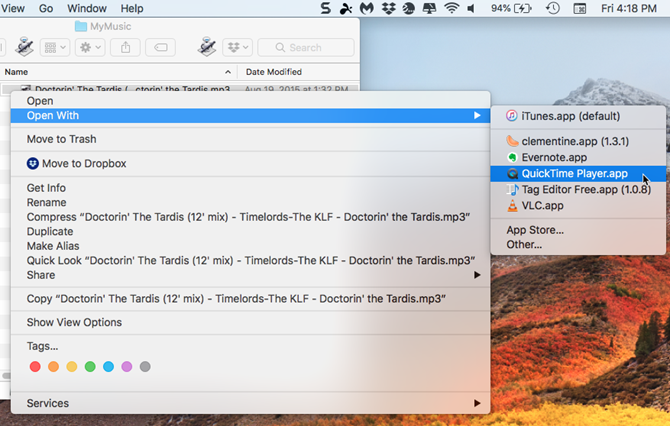Copy the Doctorin' The Tardis mp3
The width and height of the screenshot is (670, 426).
[x=250, y=298]
